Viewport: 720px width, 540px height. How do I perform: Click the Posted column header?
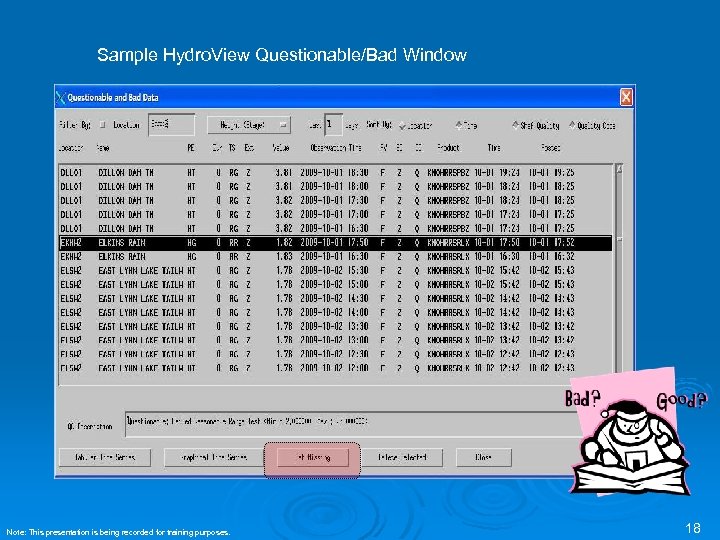(550, 148)
